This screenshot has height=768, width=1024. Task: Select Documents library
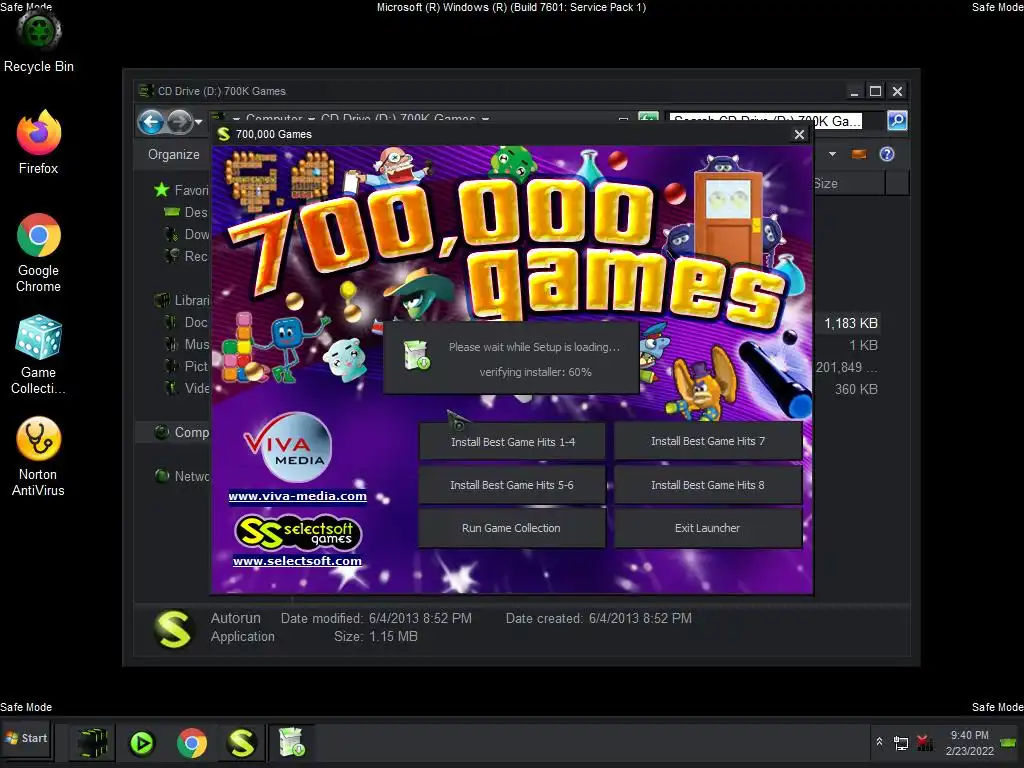[x=185, y=323]
